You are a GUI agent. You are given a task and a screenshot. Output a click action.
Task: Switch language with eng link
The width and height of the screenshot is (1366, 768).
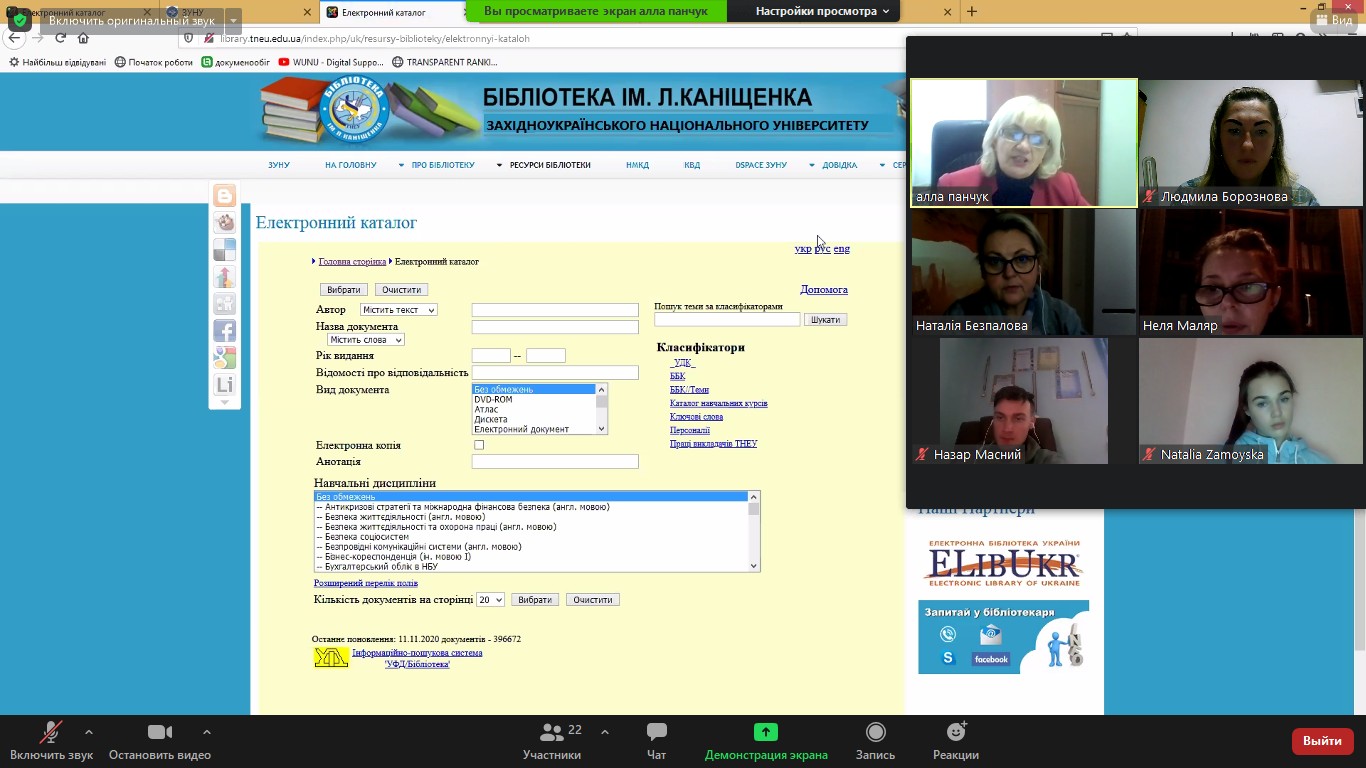tap(842, 249)
